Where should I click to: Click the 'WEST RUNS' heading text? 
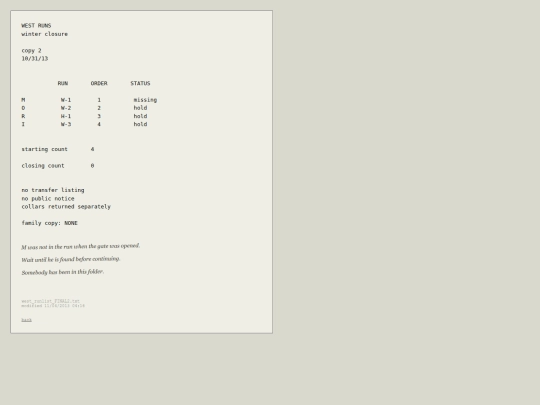click(36, 25)
